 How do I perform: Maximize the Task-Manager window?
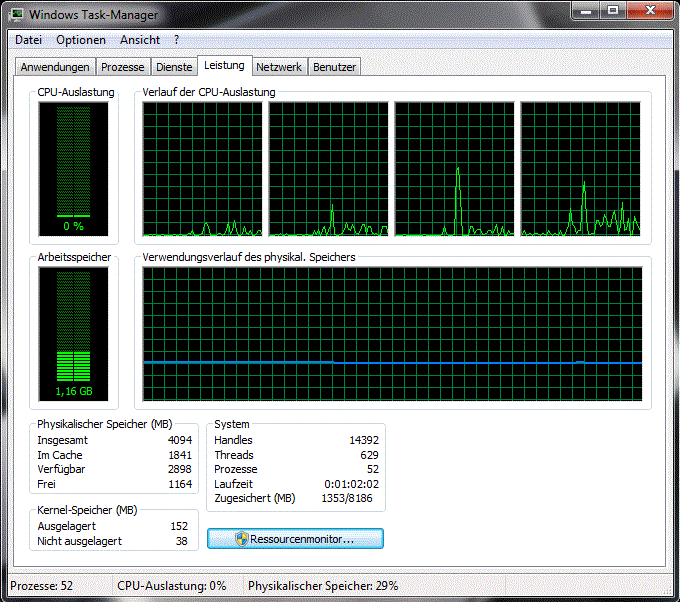pos(612,10)
